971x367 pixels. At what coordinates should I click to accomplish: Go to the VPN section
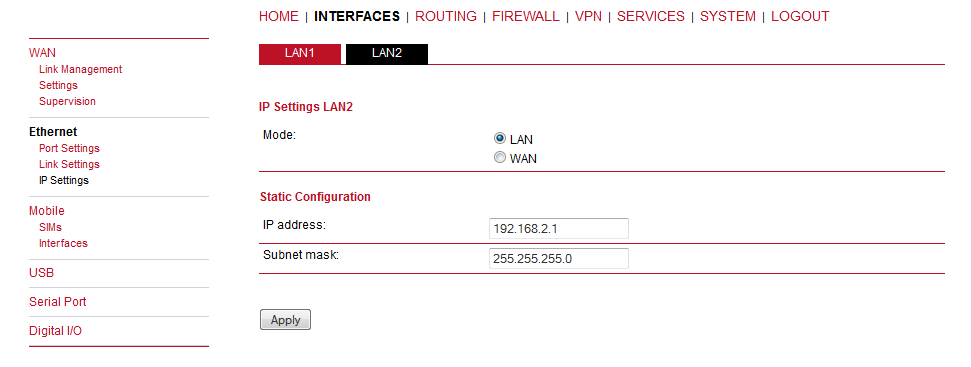[588, 17]
